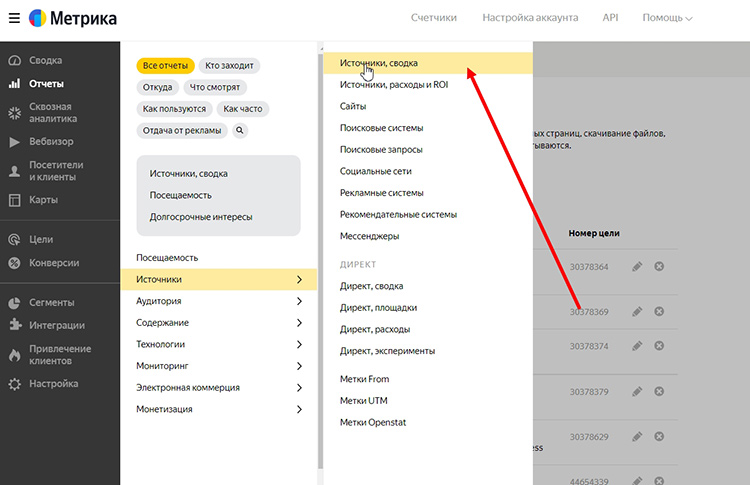
Task: Open Источники, сводка in the submenu
Action: (x=428, y=63)
